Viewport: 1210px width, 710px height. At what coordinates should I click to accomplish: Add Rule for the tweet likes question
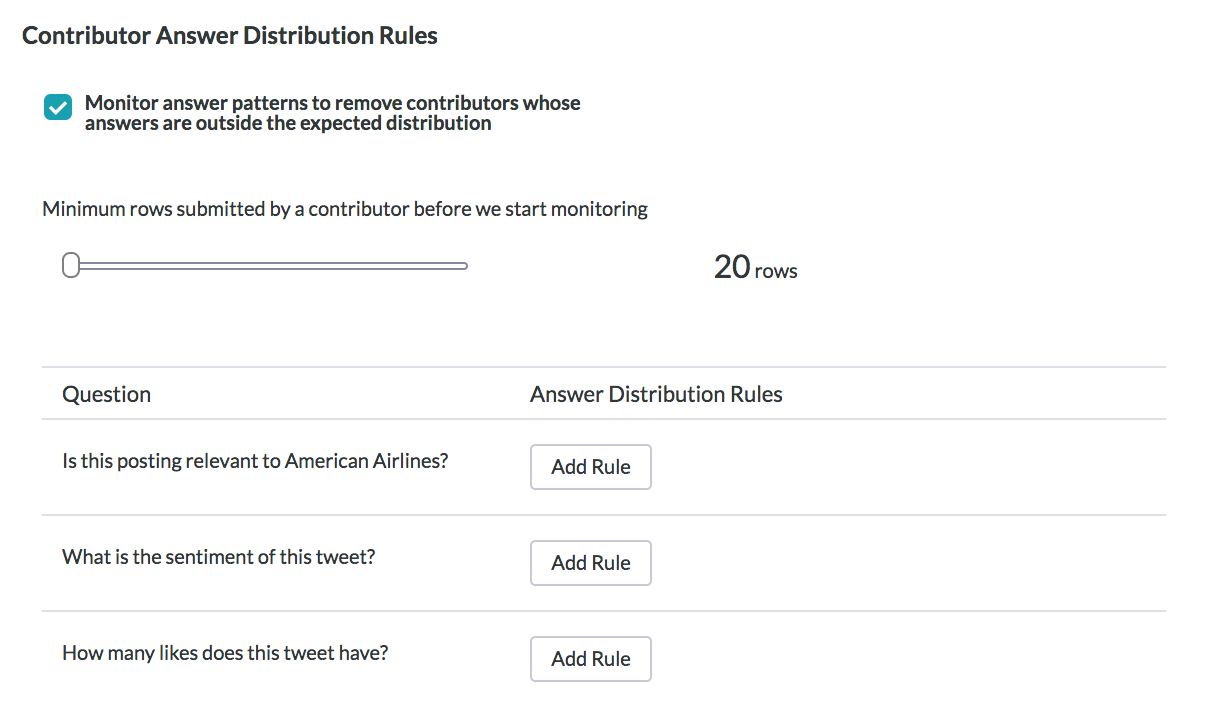pyautogui.click(x=591, y=659)
